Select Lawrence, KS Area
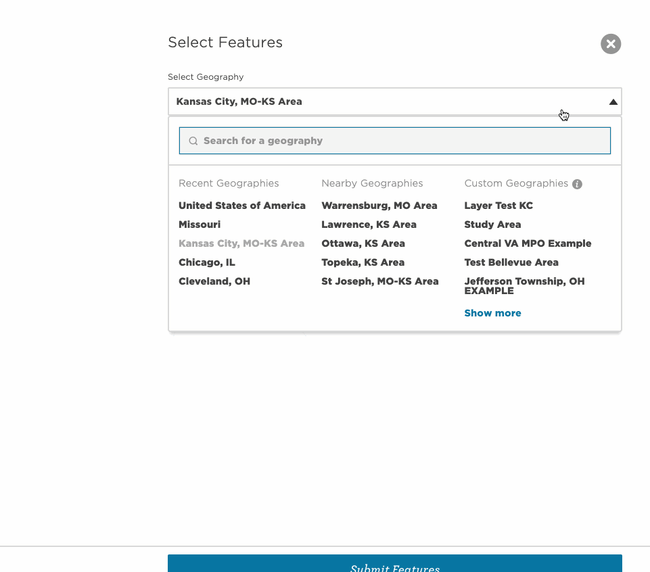The width and height of the screenshot is (650, 572). tap(369, 225)
